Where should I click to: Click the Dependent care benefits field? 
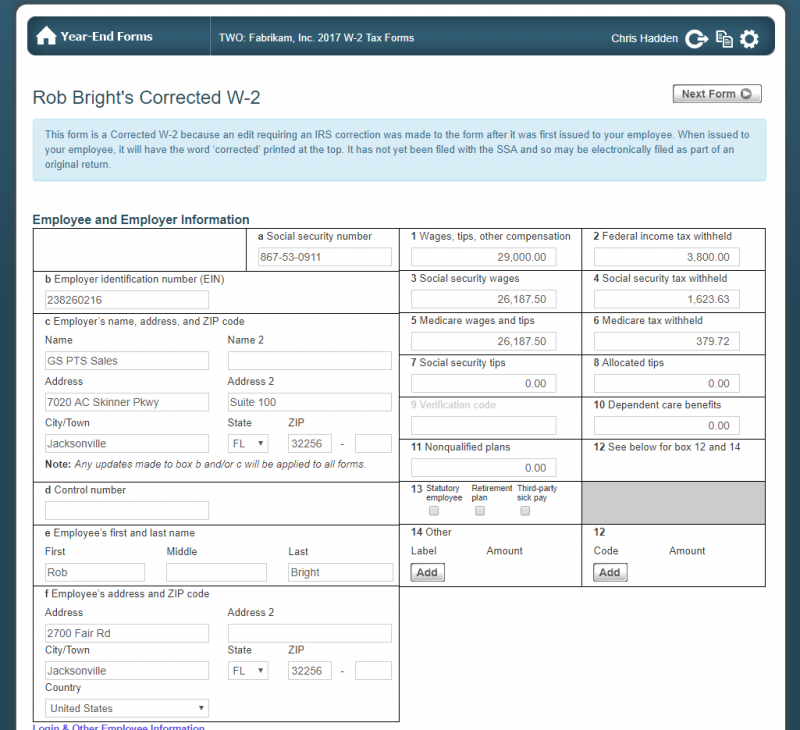click(x=666, y=425)
